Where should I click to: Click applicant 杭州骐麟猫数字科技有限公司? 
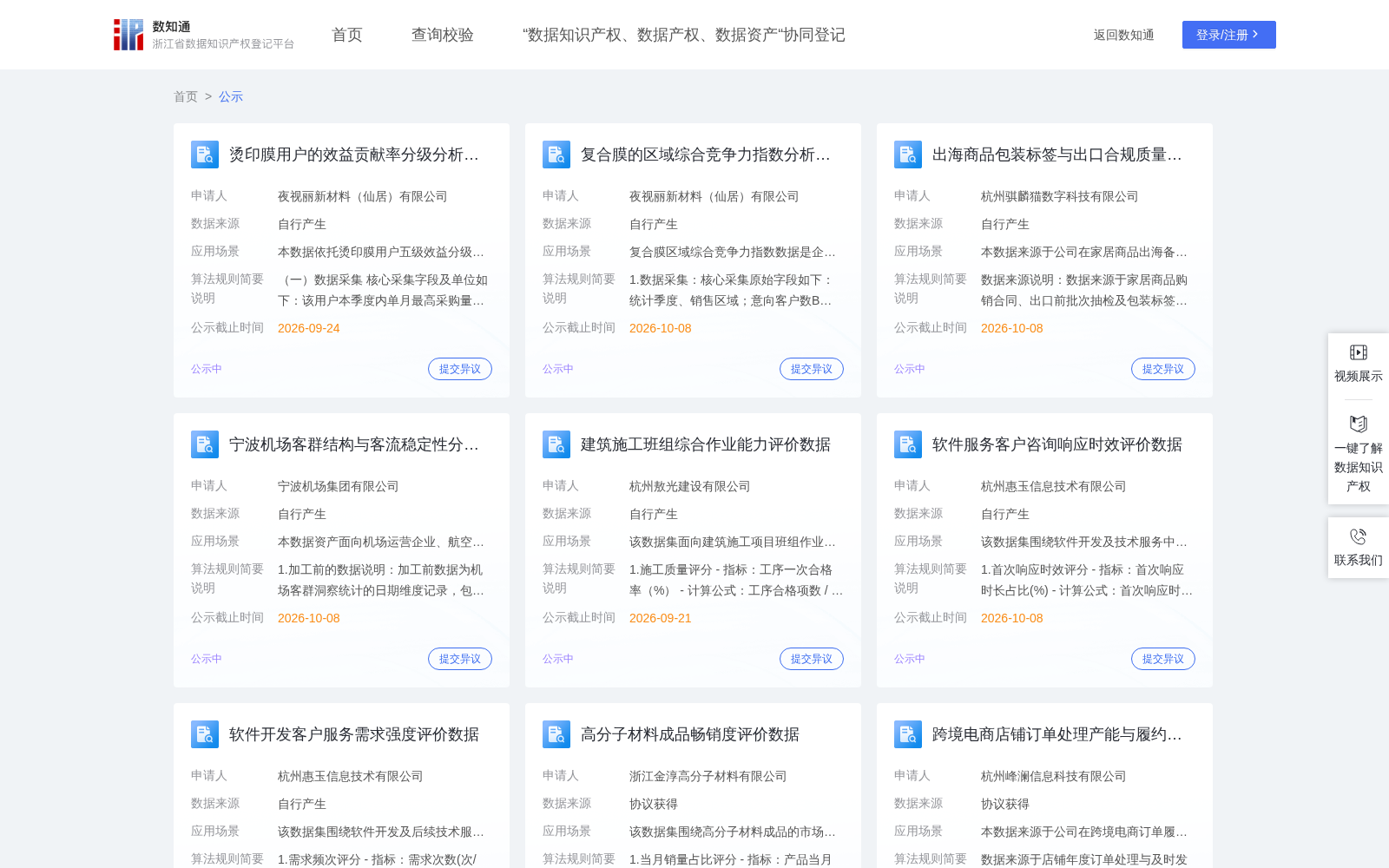click(1060, 196)
